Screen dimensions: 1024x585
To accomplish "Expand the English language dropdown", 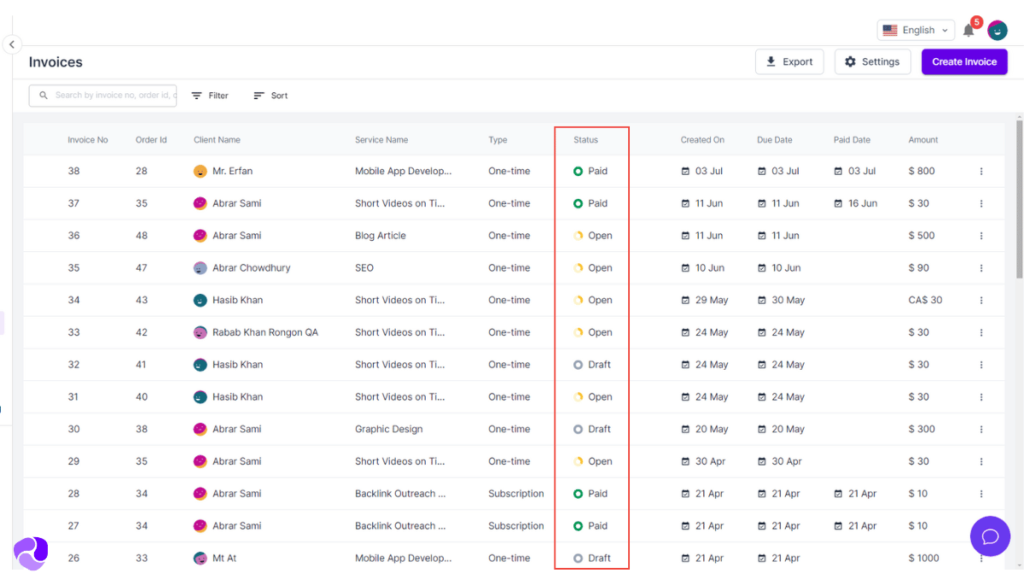I will click(915, 30).
